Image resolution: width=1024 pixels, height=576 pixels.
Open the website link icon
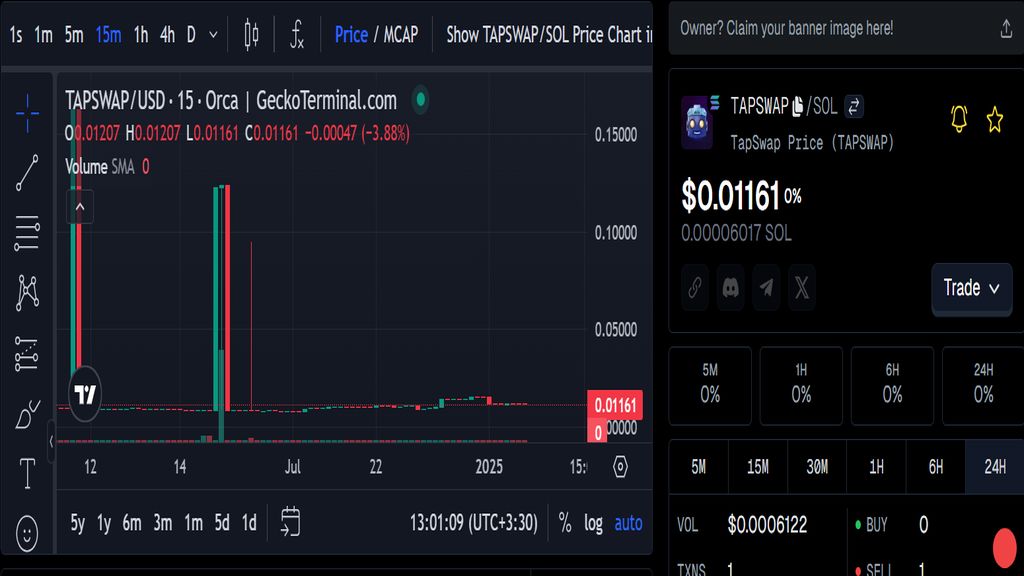coord(695,287)
